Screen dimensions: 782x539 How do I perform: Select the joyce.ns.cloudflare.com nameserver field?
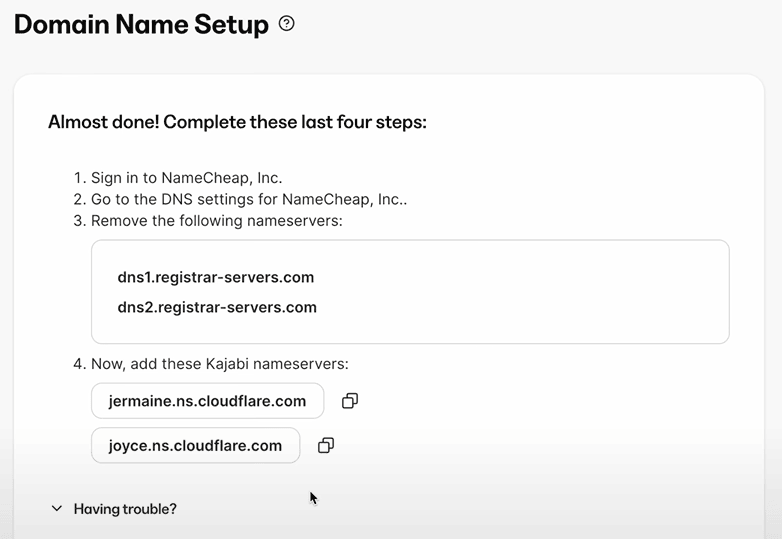(x=195, y=446)
